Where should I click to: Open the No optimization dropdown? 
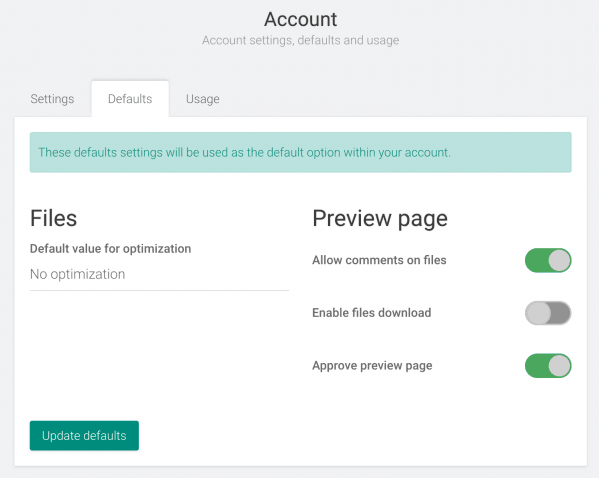(x=159, y=274)
